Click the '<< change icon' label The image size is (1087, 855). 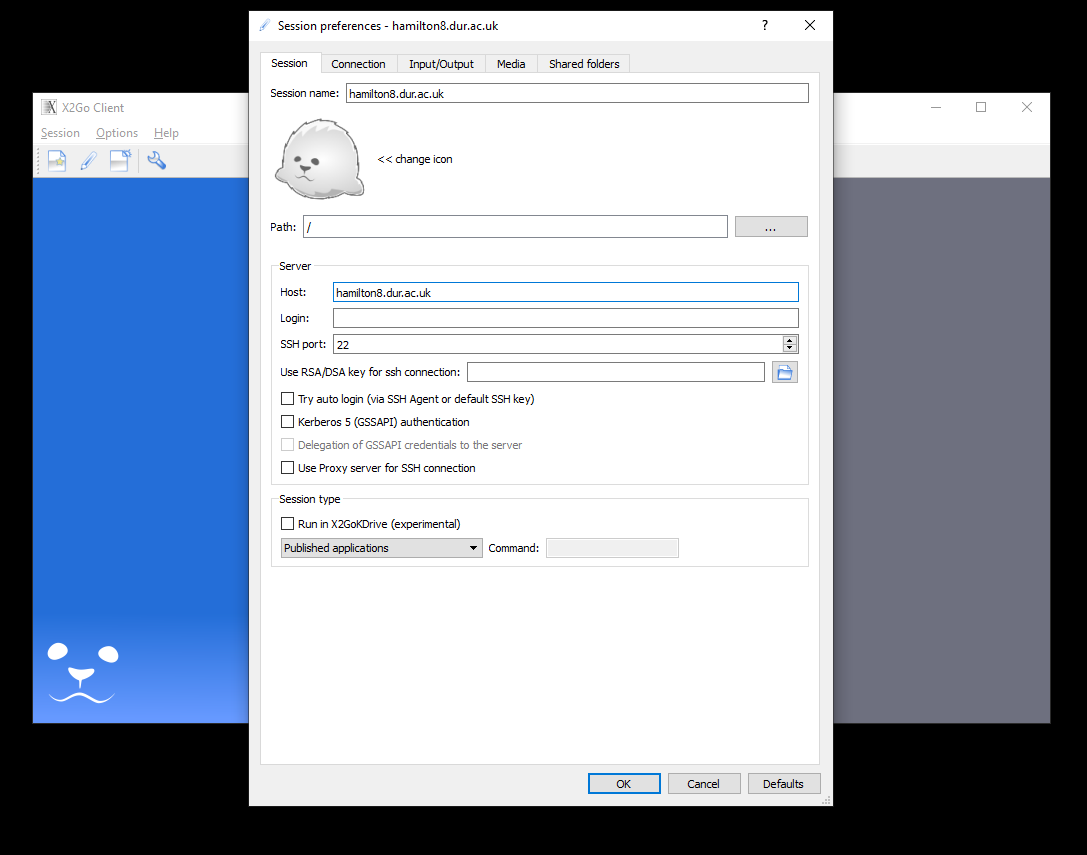pyautogui.click(x=415, y=159)
